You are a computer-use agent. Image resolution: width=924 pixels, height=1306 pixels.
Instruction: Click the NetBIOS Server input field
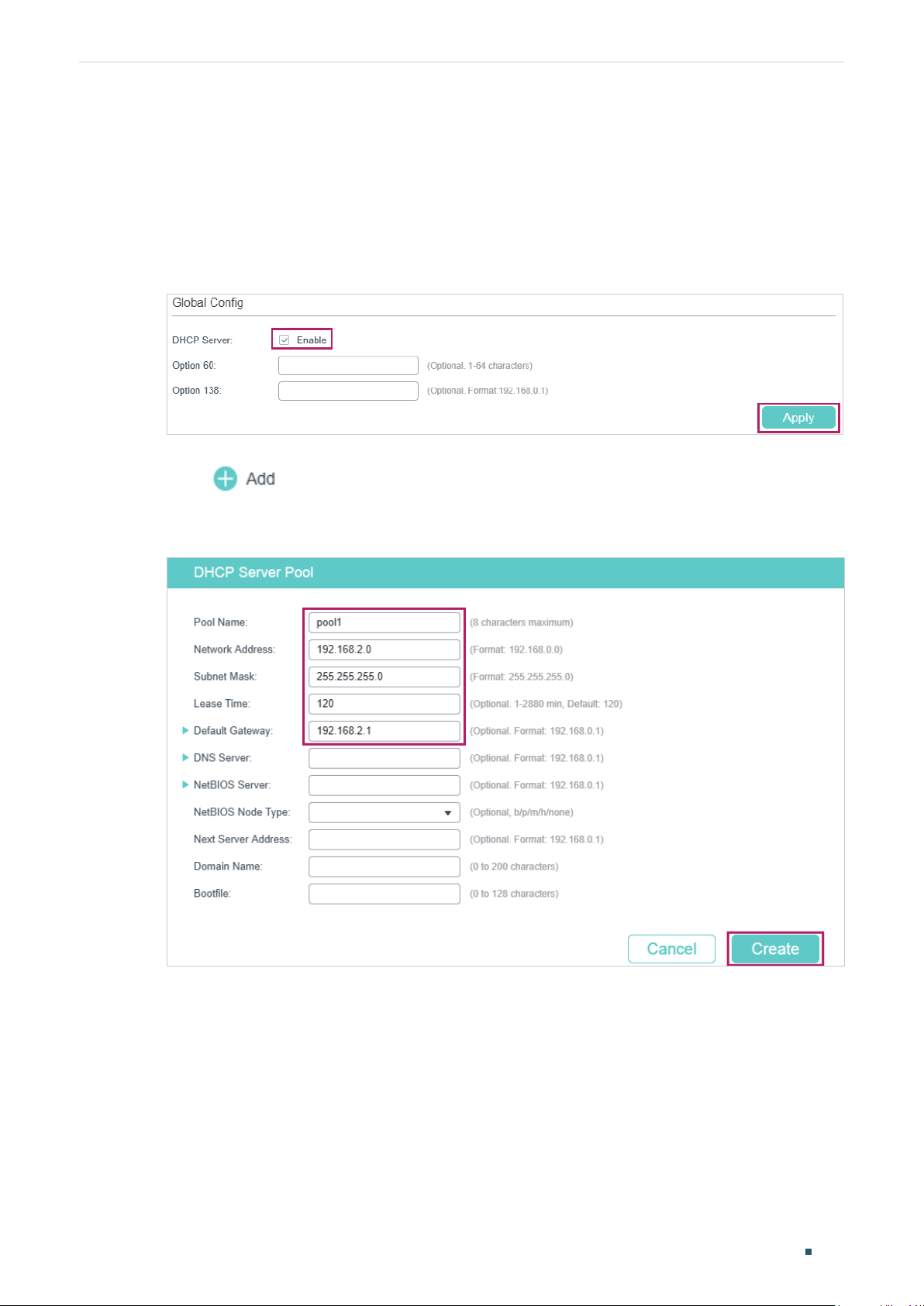pyautogui.click(x=384, y=785)
